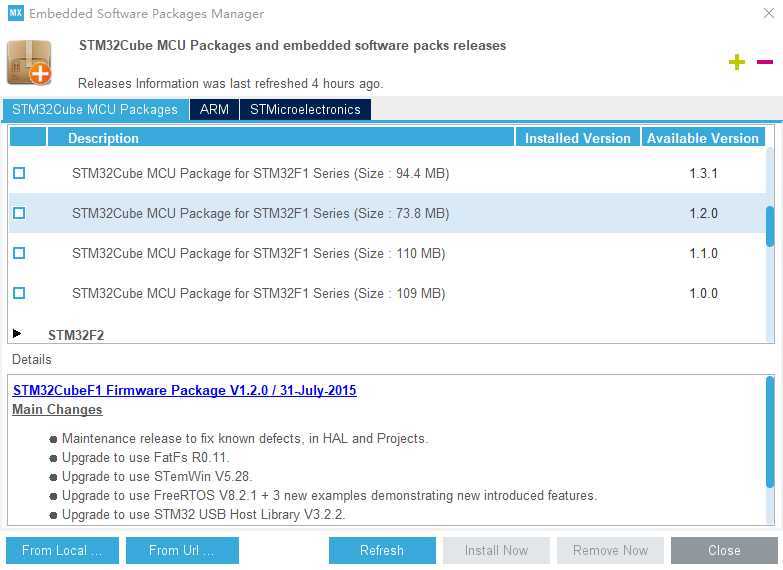783x570 pixels.
Task: Switch to the STM32Cube MCU Packages tab
Action: point(95,109)
